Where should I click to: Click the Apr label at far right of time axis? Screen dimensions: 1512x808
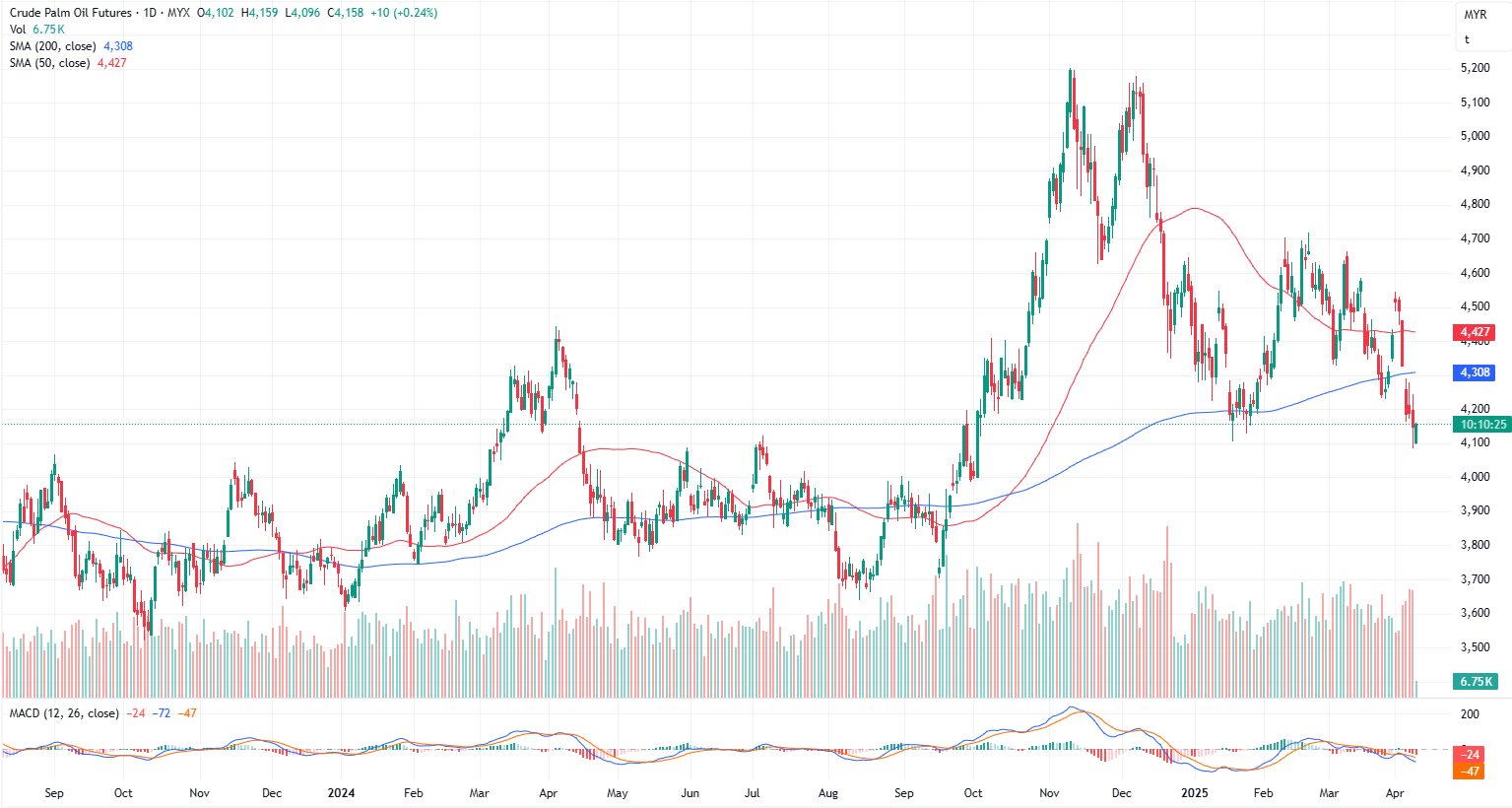tap(1395, 793)
